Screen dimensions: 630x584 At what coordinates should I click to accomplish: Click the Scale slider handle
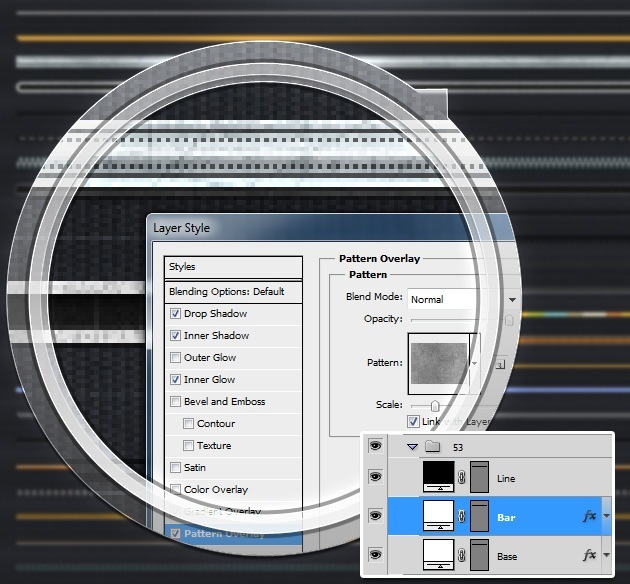coord(434,406)
